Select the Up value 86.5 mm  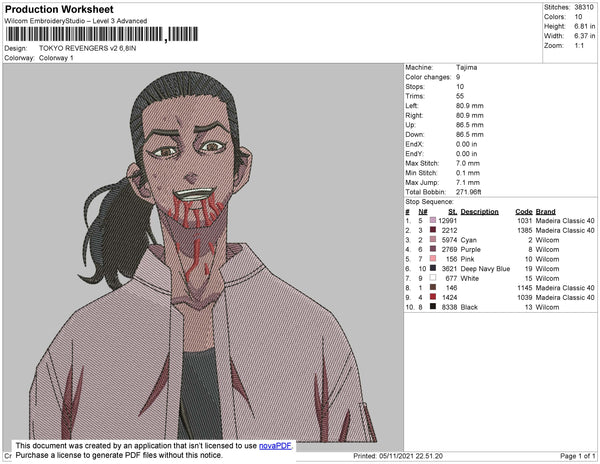pos(470,125)
